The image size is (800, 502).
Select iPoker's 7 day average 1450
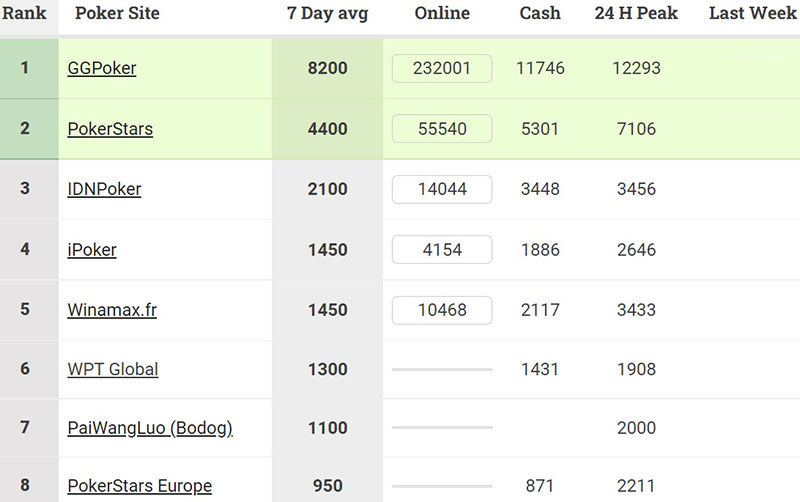328,249
